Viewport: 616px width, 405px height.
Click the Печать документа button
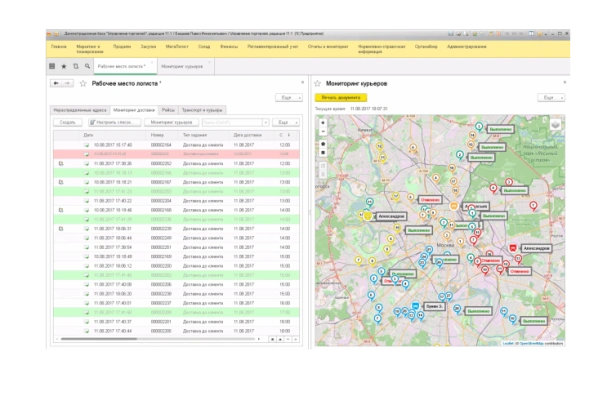[341, 98]
